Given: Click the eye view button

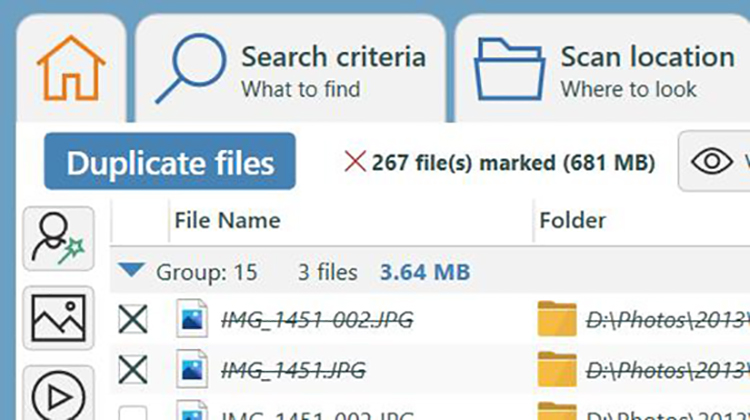Looking at the screenshot, I should point(714,161).
